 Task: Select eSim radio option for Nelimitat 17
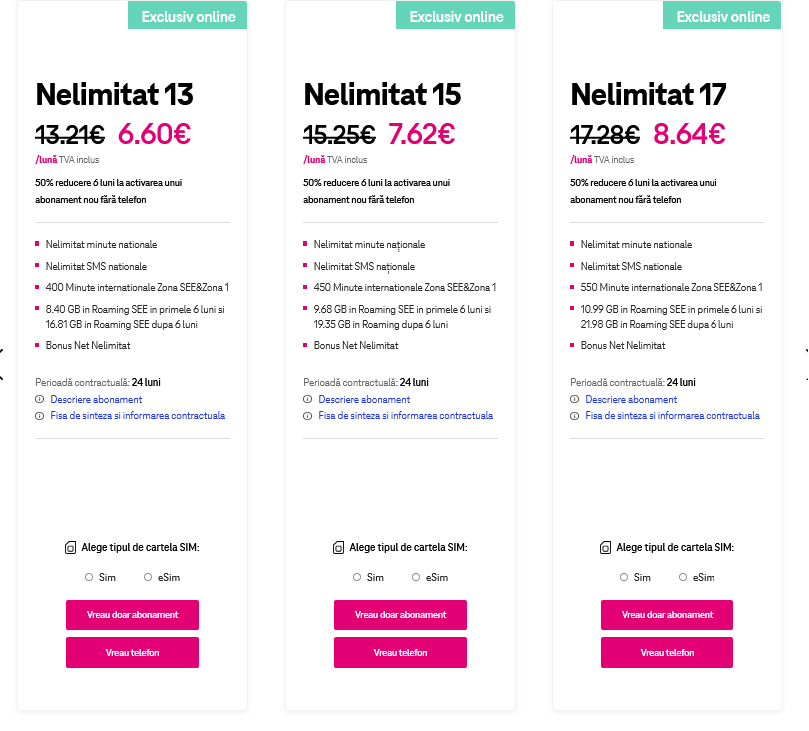click(683, 577)
